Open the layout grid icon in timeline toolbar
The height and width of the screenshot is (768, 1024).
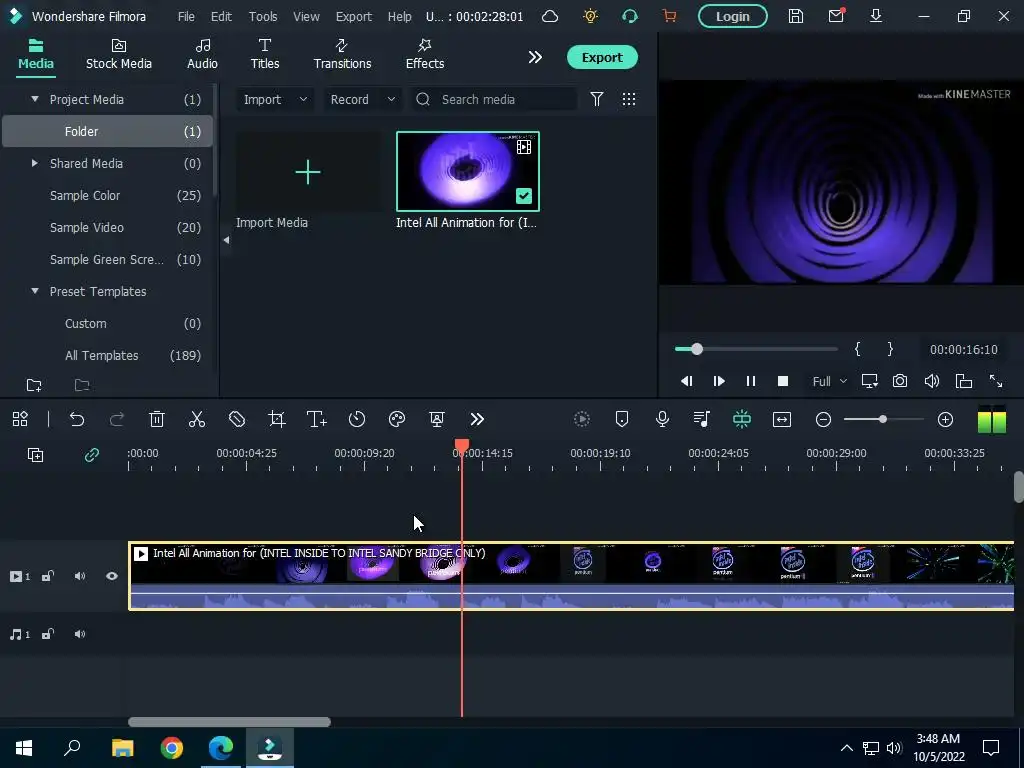click(20, 419)
